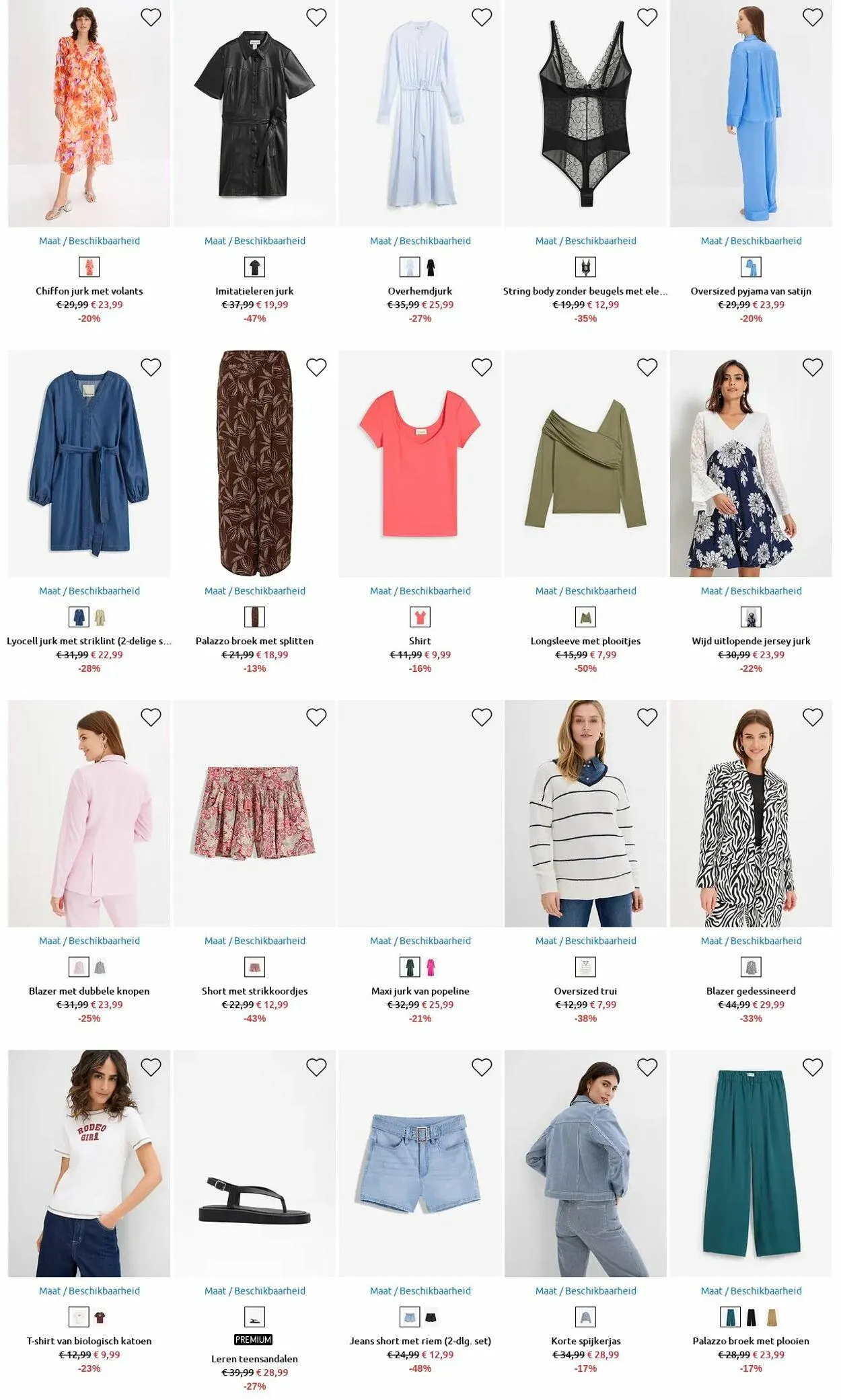Toggle wishlist heart on Blazer gedessineerd
Image resolution: width=841 pixels, height=1400 pixels.
coord(813,717)
